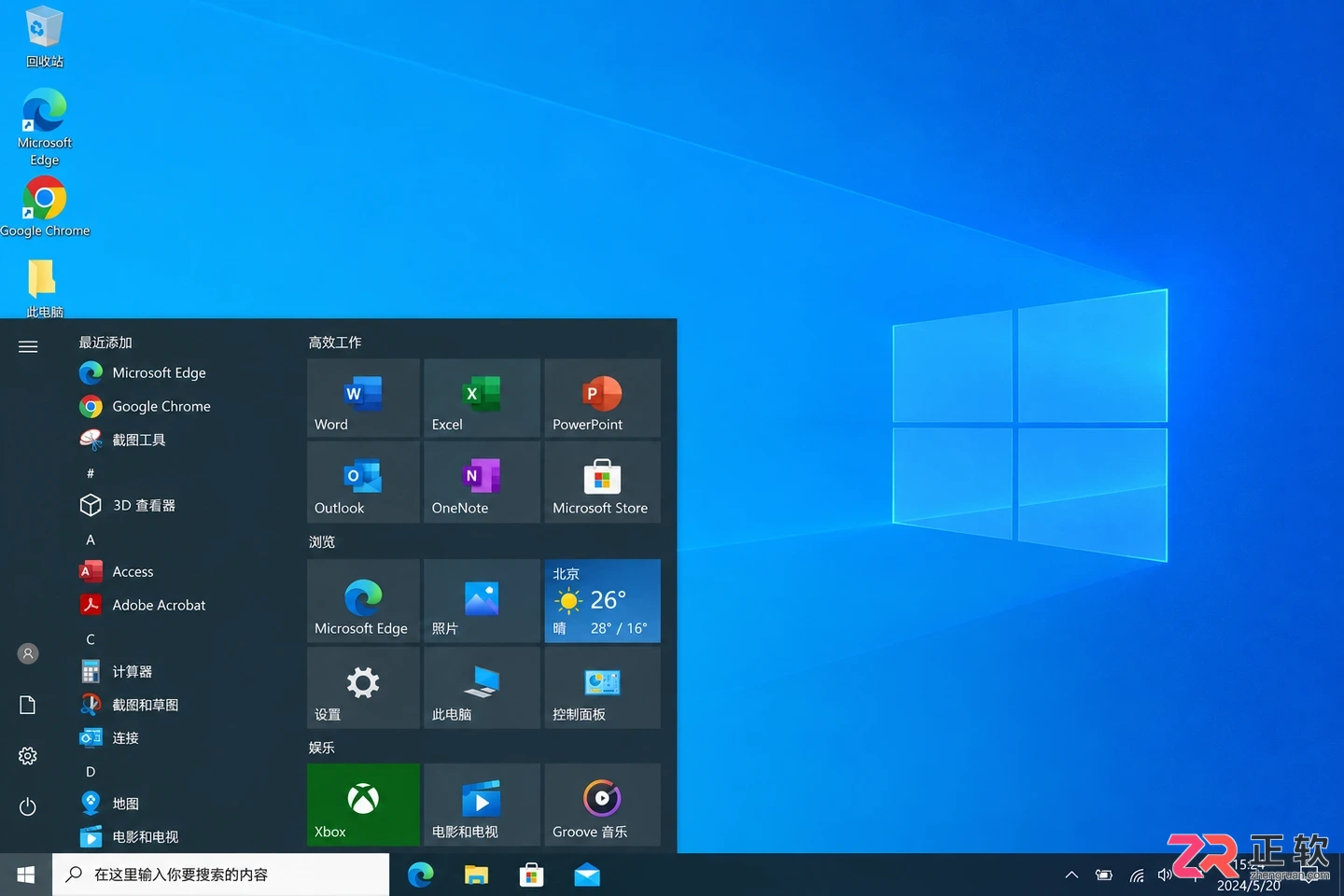Image resolution: width=1344 pixels, height=896 pixels.
Task: Open the Documents icon in Start sidebar
Action: pos(28,705)
